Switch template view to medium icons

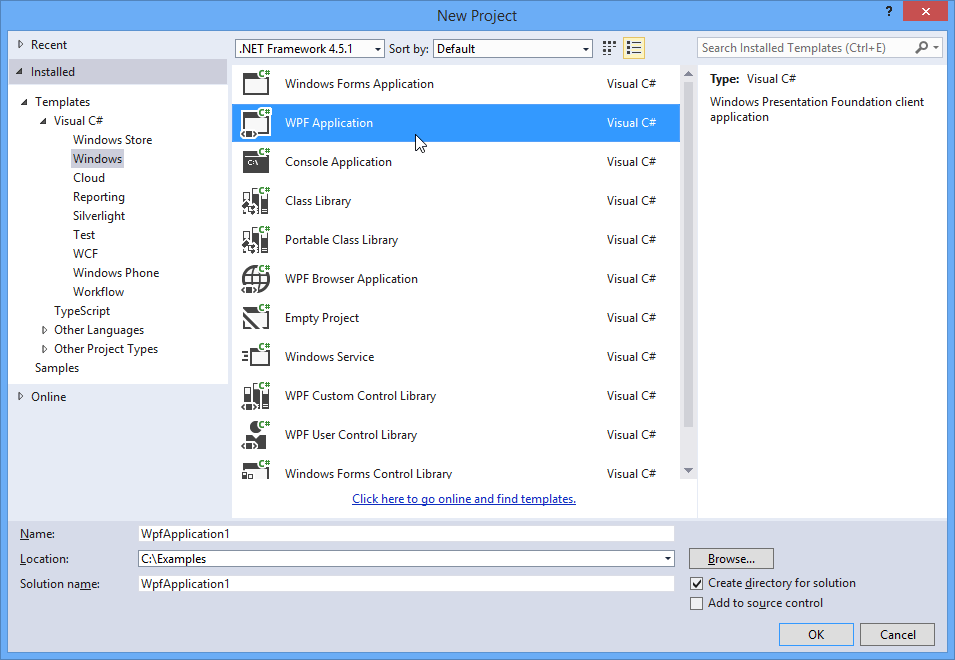(608, 47)
